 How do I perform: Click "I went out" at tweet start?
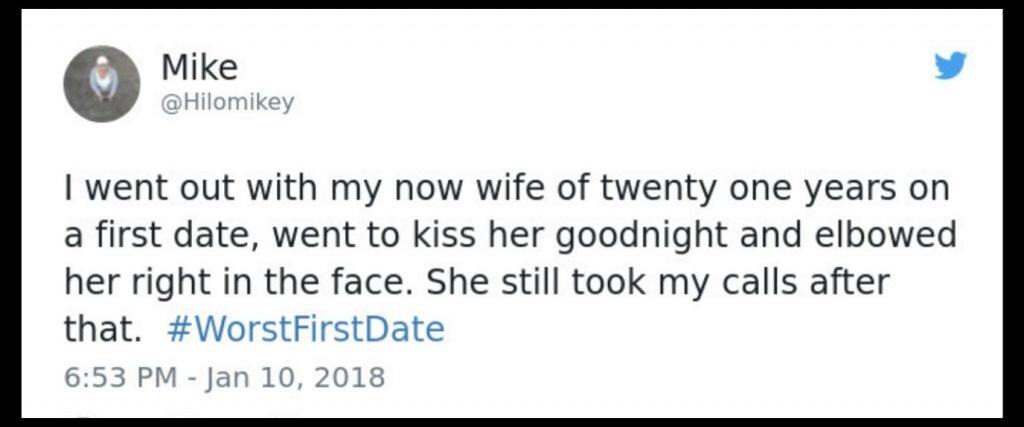click(x=128, y=190)
